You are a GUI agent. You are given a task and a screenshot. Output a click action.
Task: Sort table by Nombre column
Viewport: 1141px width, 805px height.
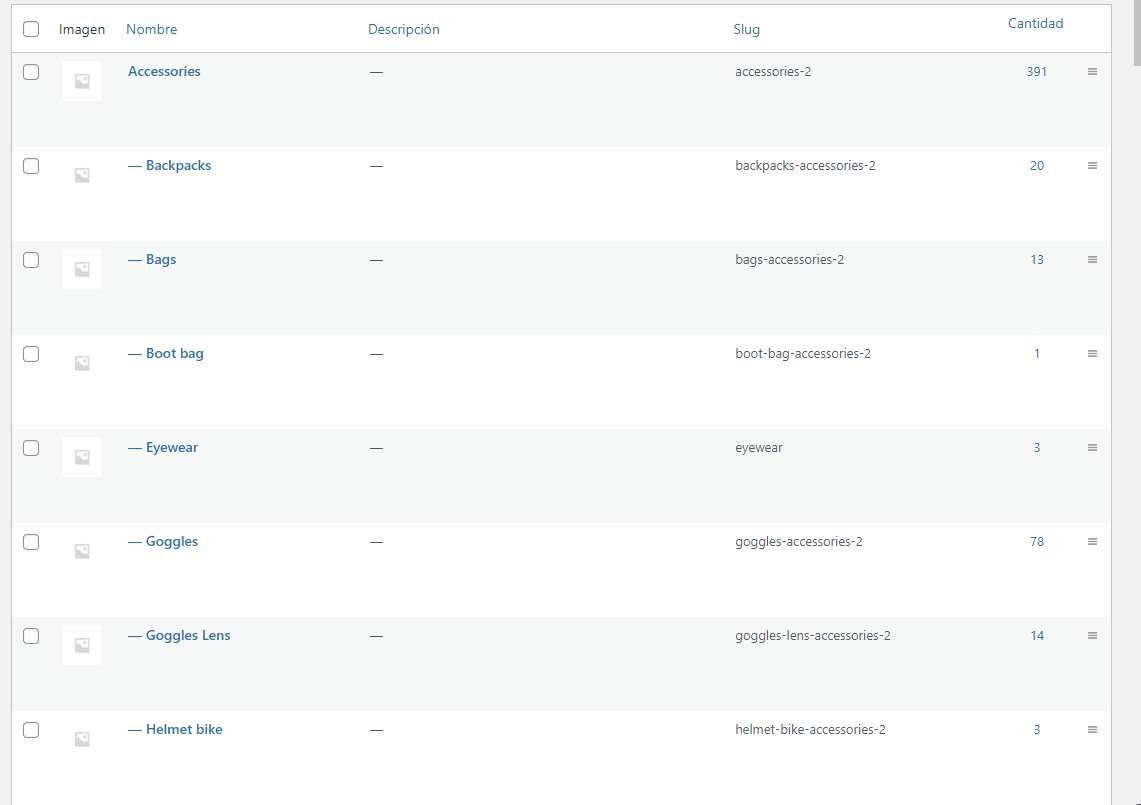click(x=151, y=29)
